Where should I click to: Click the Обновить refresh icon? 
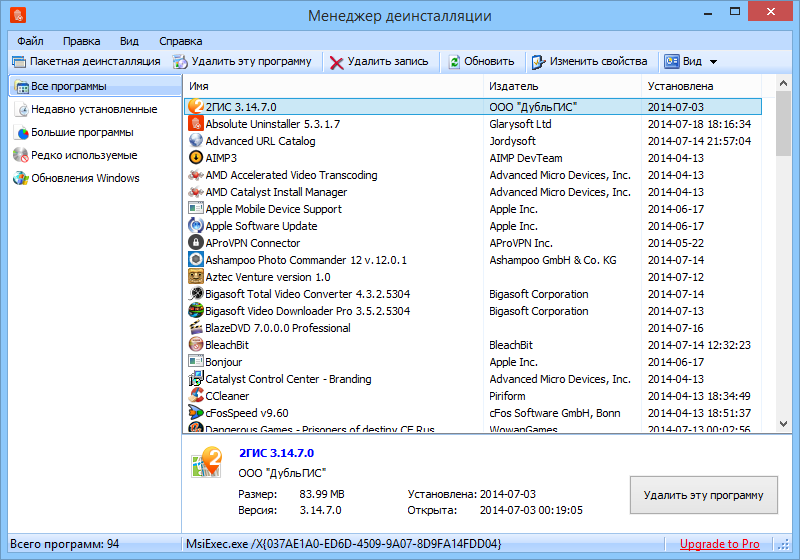click(x=455, y=62)
